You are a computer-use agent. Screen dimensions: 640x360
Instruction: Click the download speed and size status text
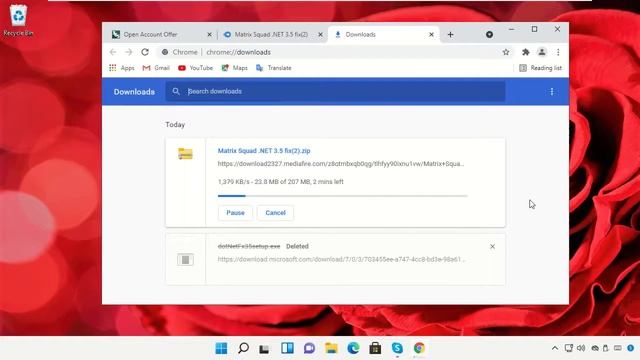pos(280,182)
